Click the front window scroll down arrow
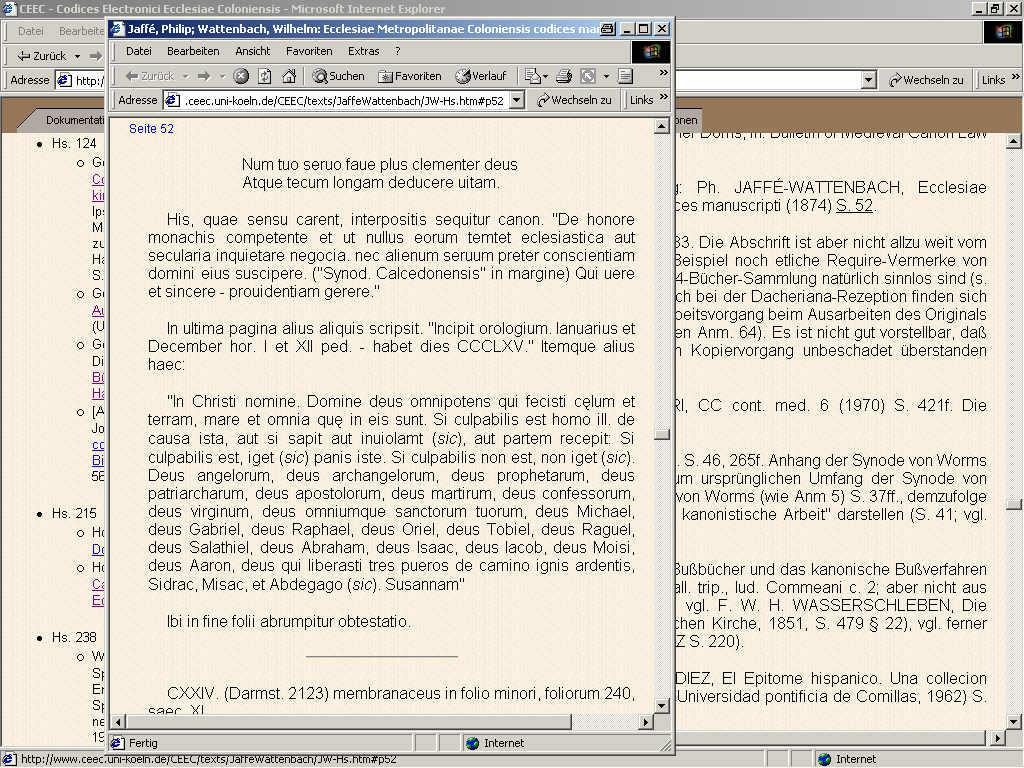Viewport: 1024px width, 768px height. pyautogui.click(x=662, y=706)
